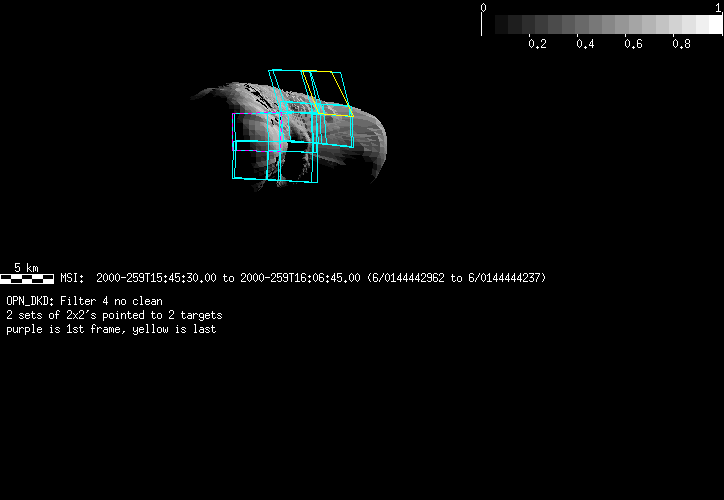Image resolution: width=724 pixels, height=500 pixels.
Task: Click the start time 2000-259T15:45:30.00
Action: tap(156, 278)
